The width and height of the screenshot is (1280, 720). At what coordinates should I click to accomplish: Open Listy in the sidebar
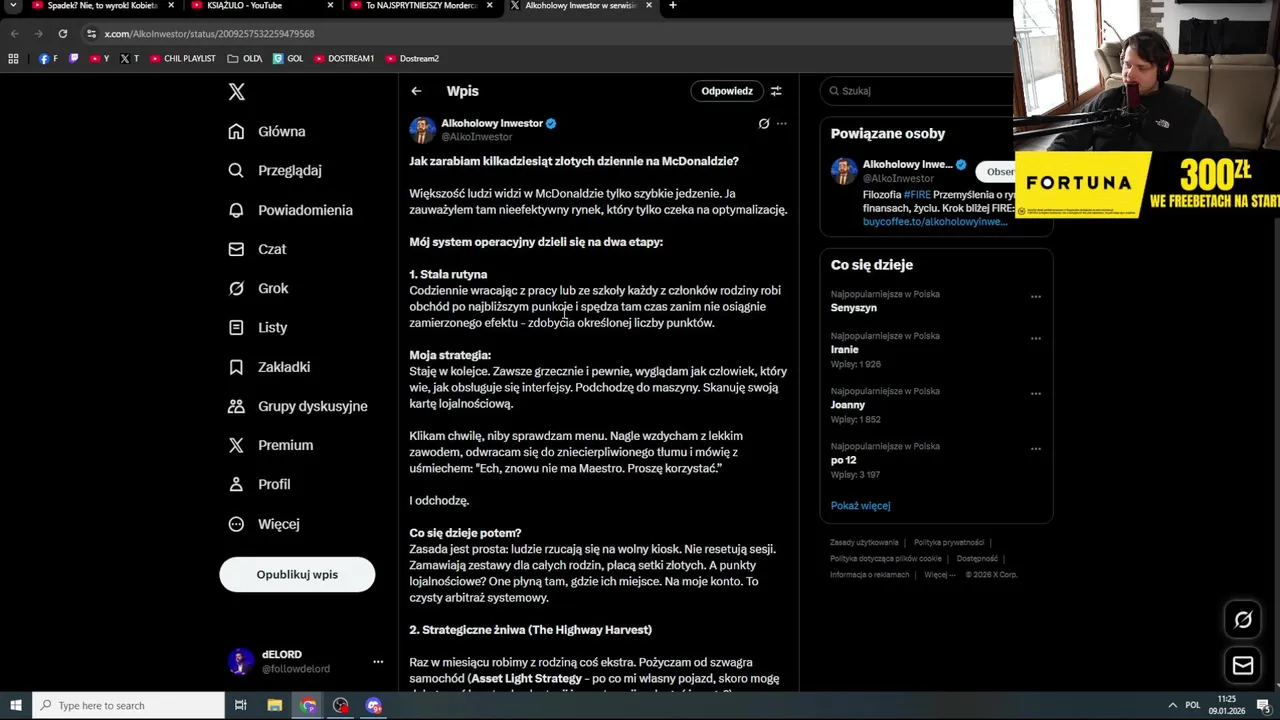tap(258, 327)
